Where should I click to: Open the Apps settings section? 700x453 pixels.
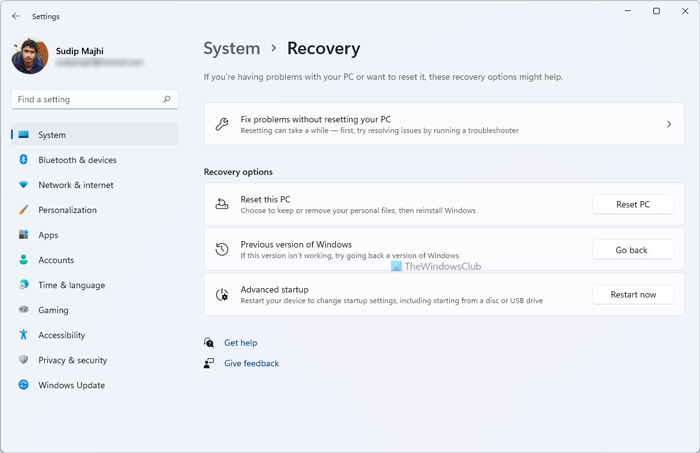click(48, 235)
